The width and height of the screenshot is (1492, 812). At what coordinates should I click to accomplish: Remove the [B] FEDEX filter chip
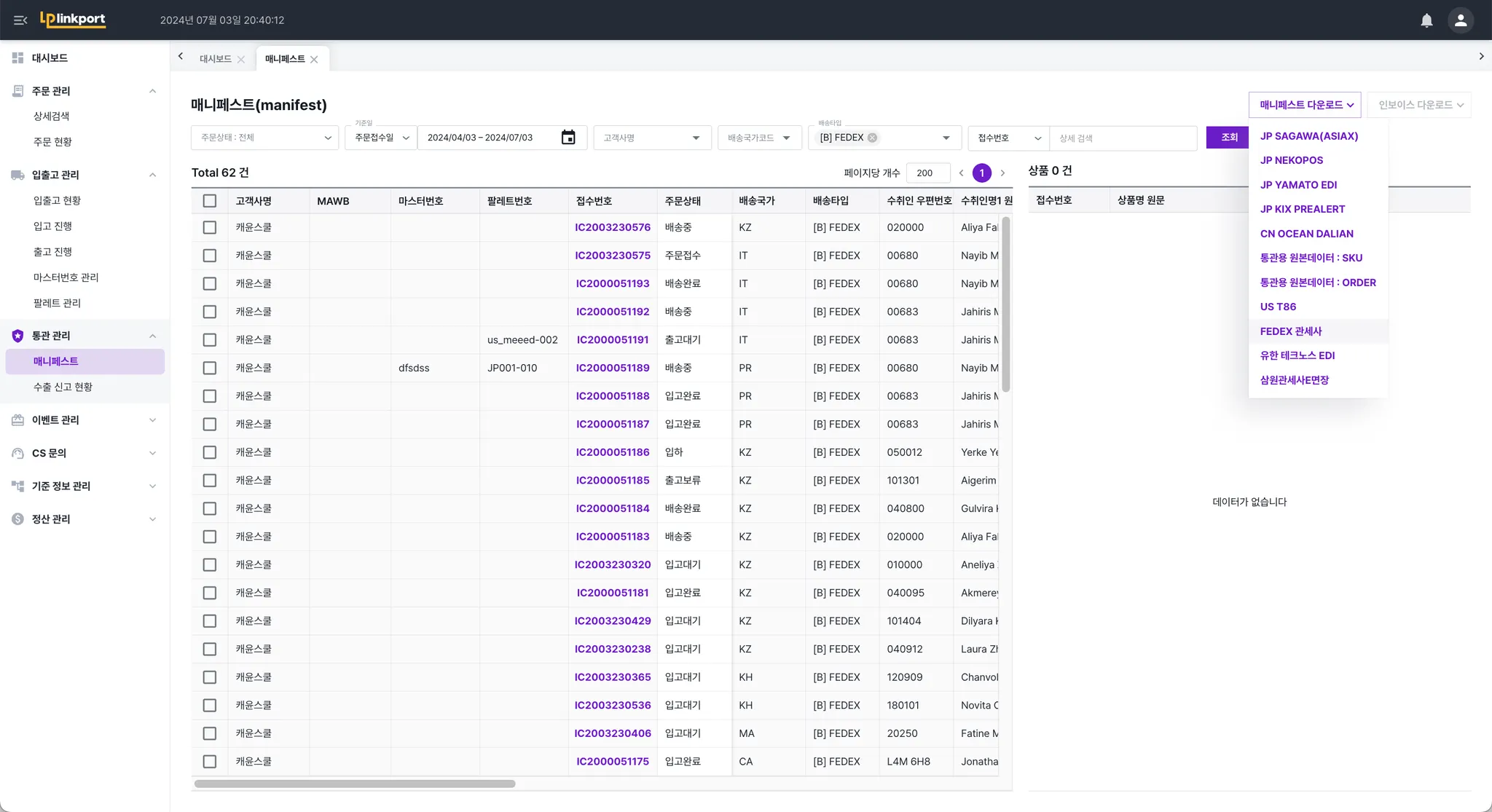click(872, 138)
